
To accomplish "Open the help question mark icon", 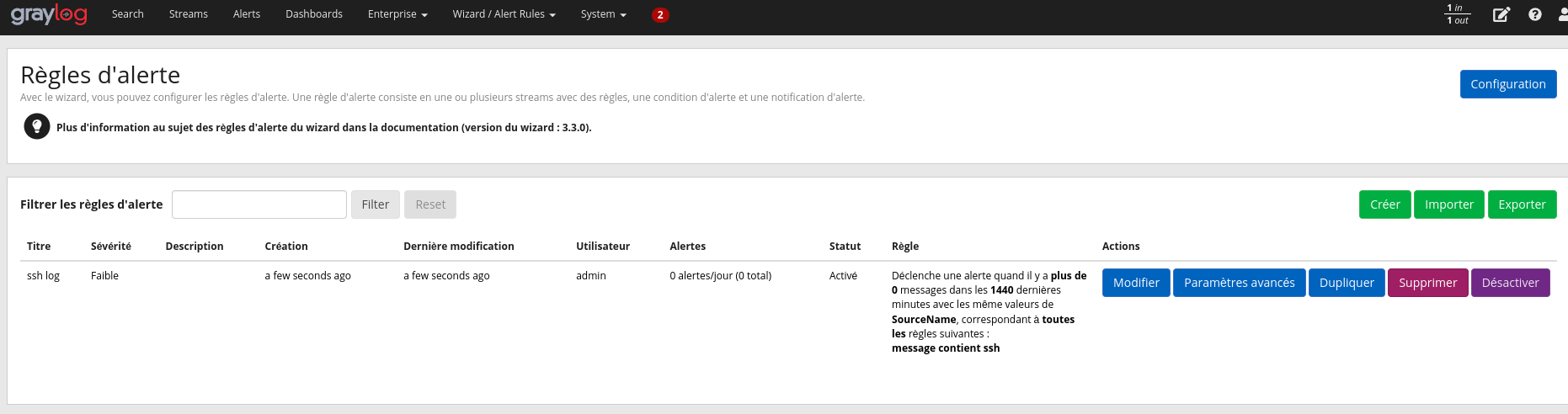I will pyautogui.click(x=1535, y=14).
